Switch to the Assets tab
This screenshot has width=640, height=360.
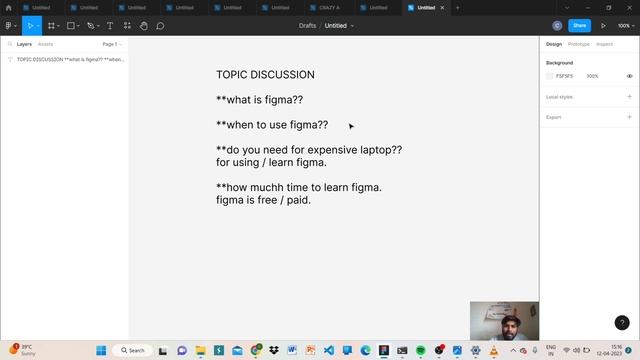point(45,44)
